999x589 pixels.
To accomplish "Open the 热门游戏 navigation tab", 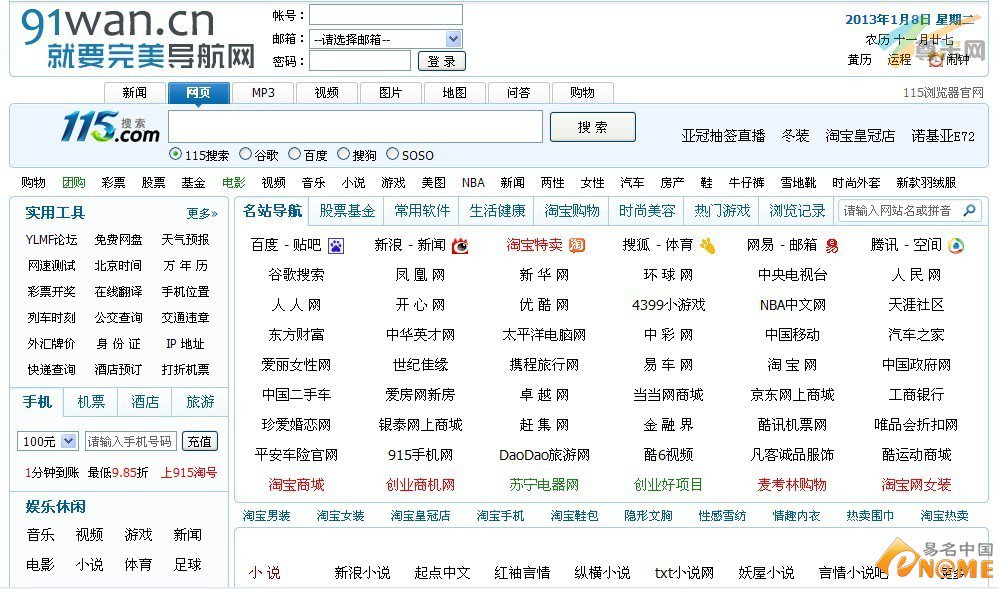I will pos(722,211).
